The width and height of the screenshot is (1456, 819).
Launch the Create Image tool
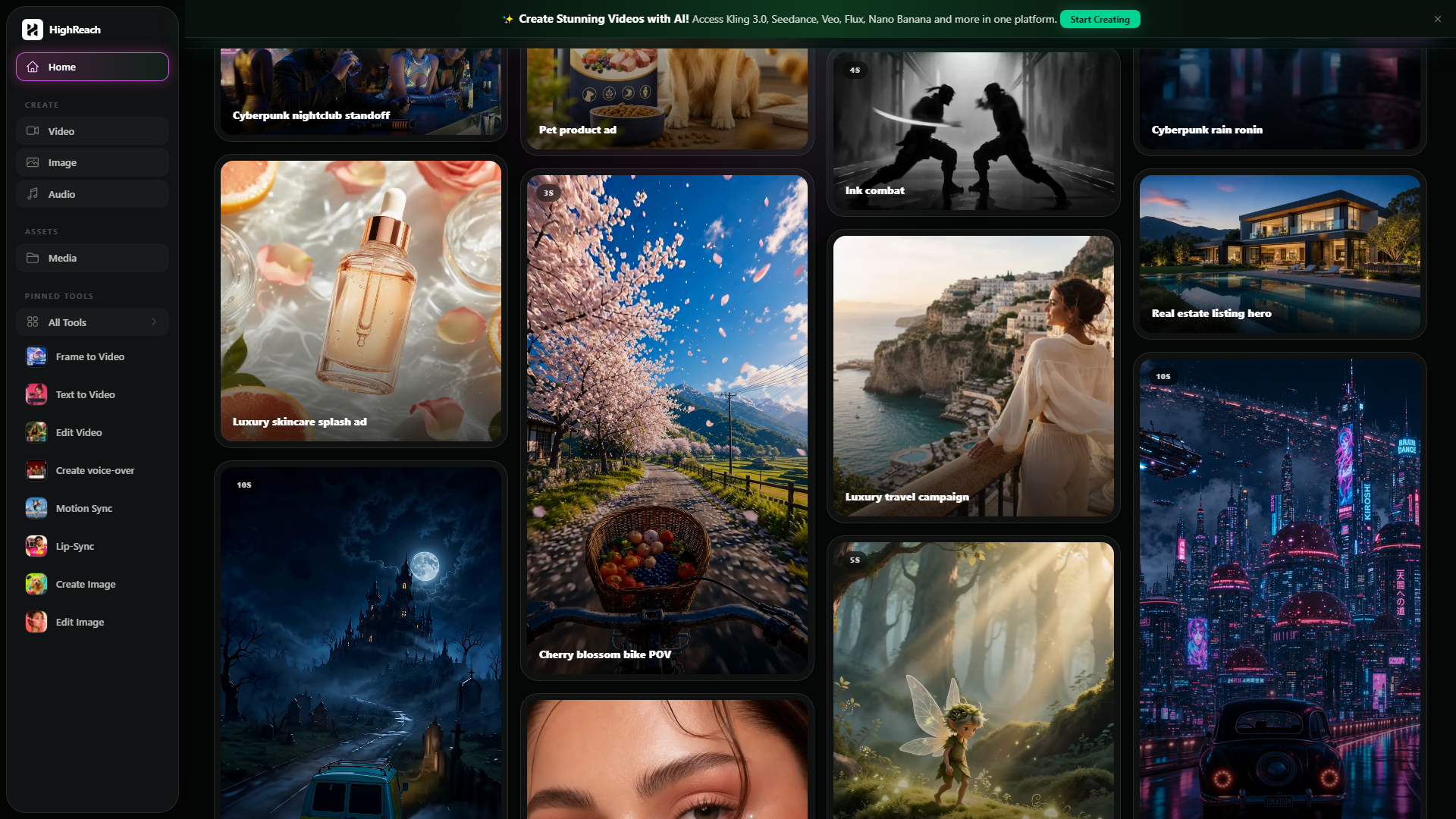click(x=93, y=584)
